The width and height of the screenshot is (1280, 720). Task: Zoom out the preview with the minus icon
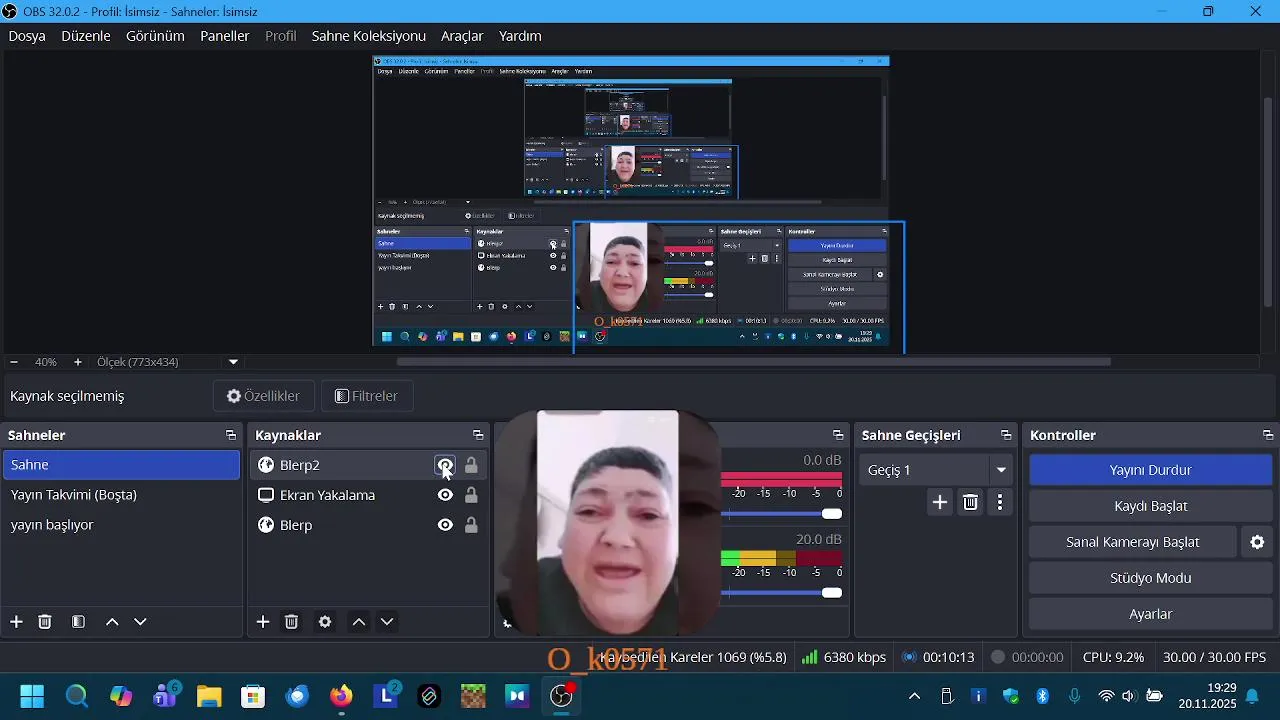point(13,362)
